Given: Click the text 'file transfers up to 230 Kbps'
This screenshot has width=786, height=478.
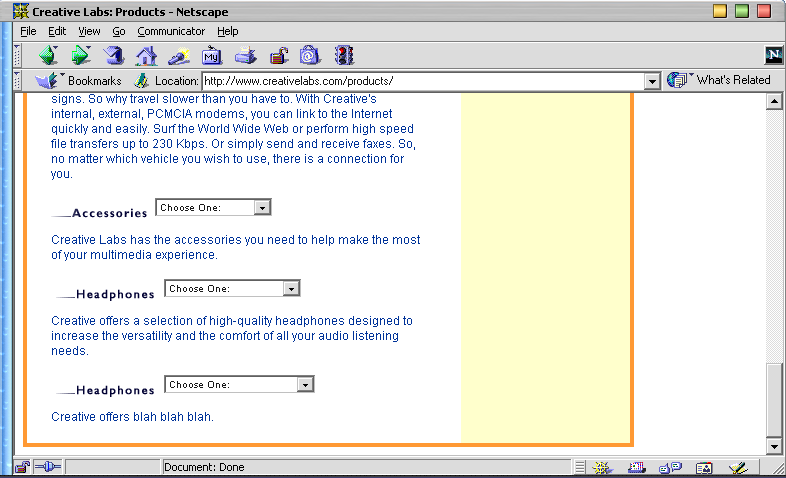Looking at the screenshot, I should [x=128, y=144].
